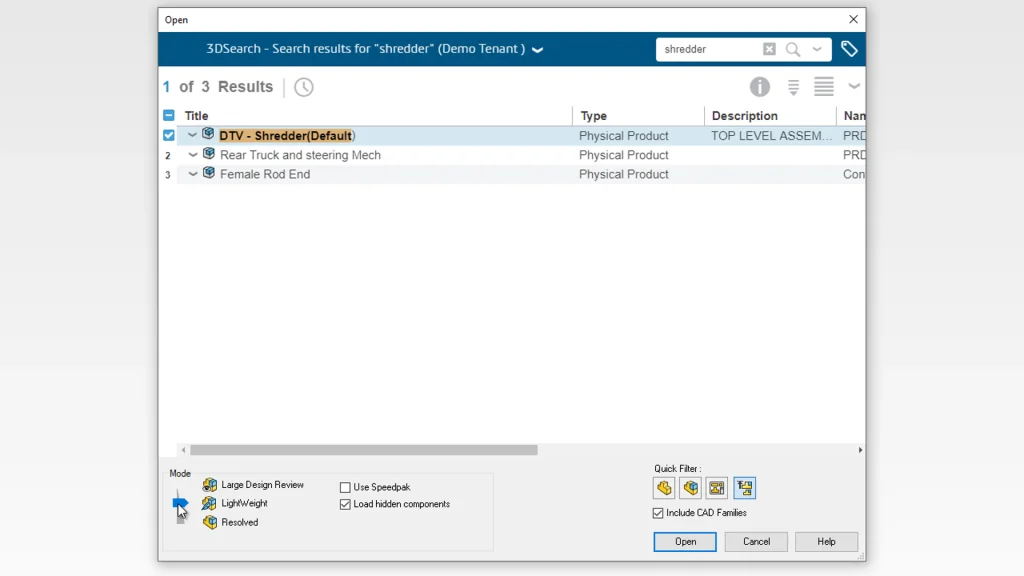
Task: Click the tag icon beside the search box
Action: (x=849, y=49)
